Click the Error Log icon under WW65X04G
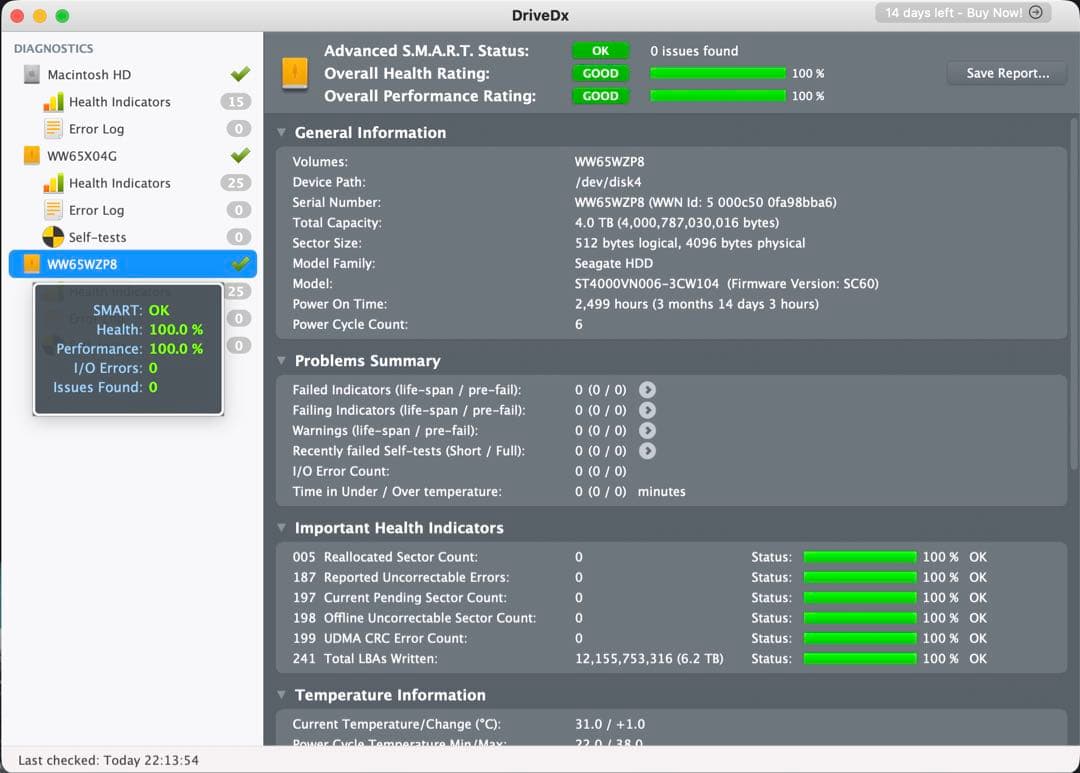The width and height of the screenshot is (1080, 773). 53,210
